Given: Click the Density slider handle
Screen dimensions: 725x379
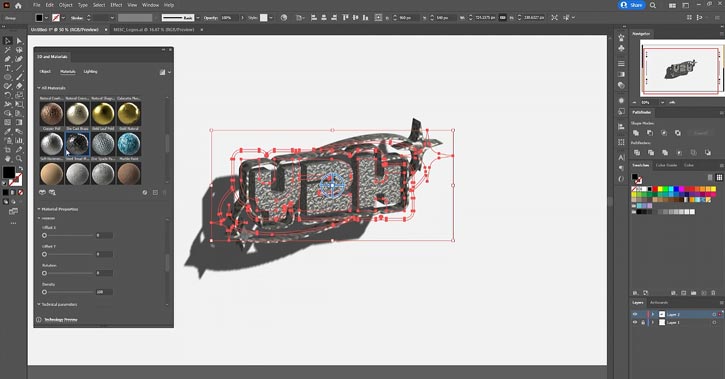Looking at the screenshot, I should click(x=44, y=292).
